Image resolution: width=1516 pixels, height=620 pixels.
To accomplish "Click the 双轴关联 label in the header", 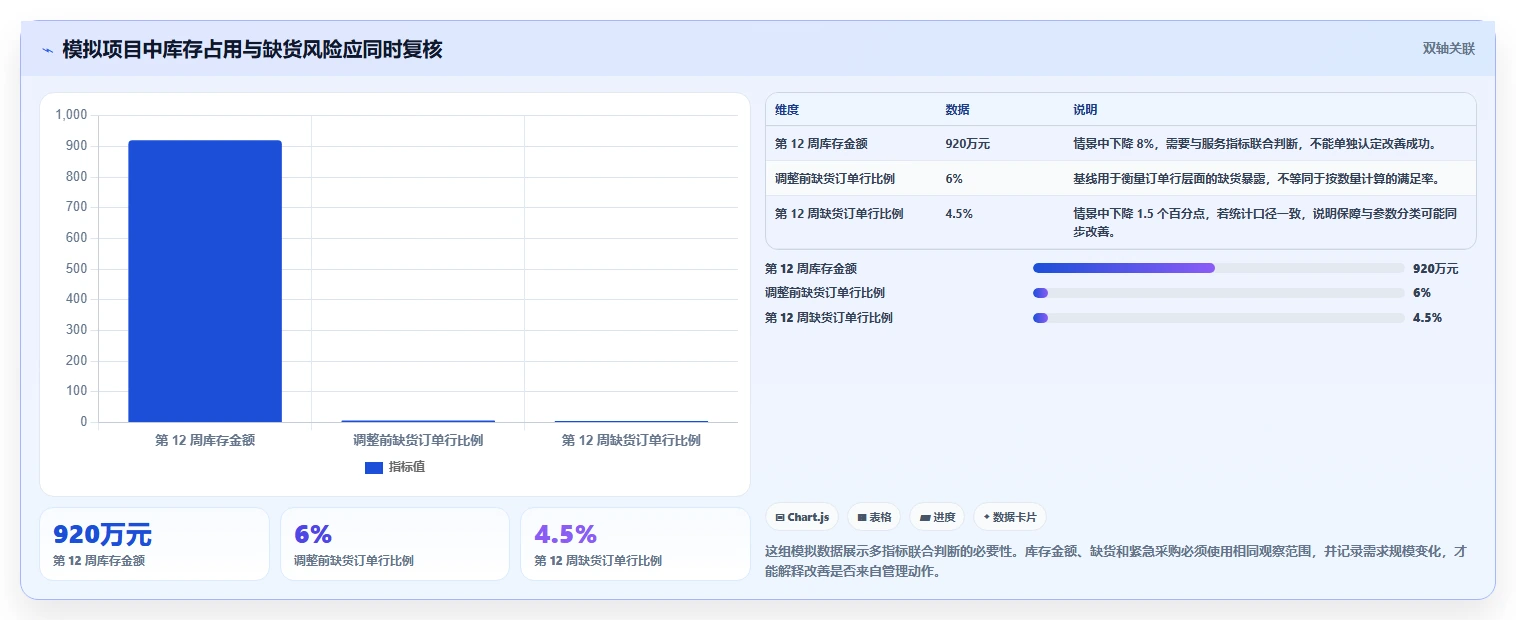I will click(1449, 48).
